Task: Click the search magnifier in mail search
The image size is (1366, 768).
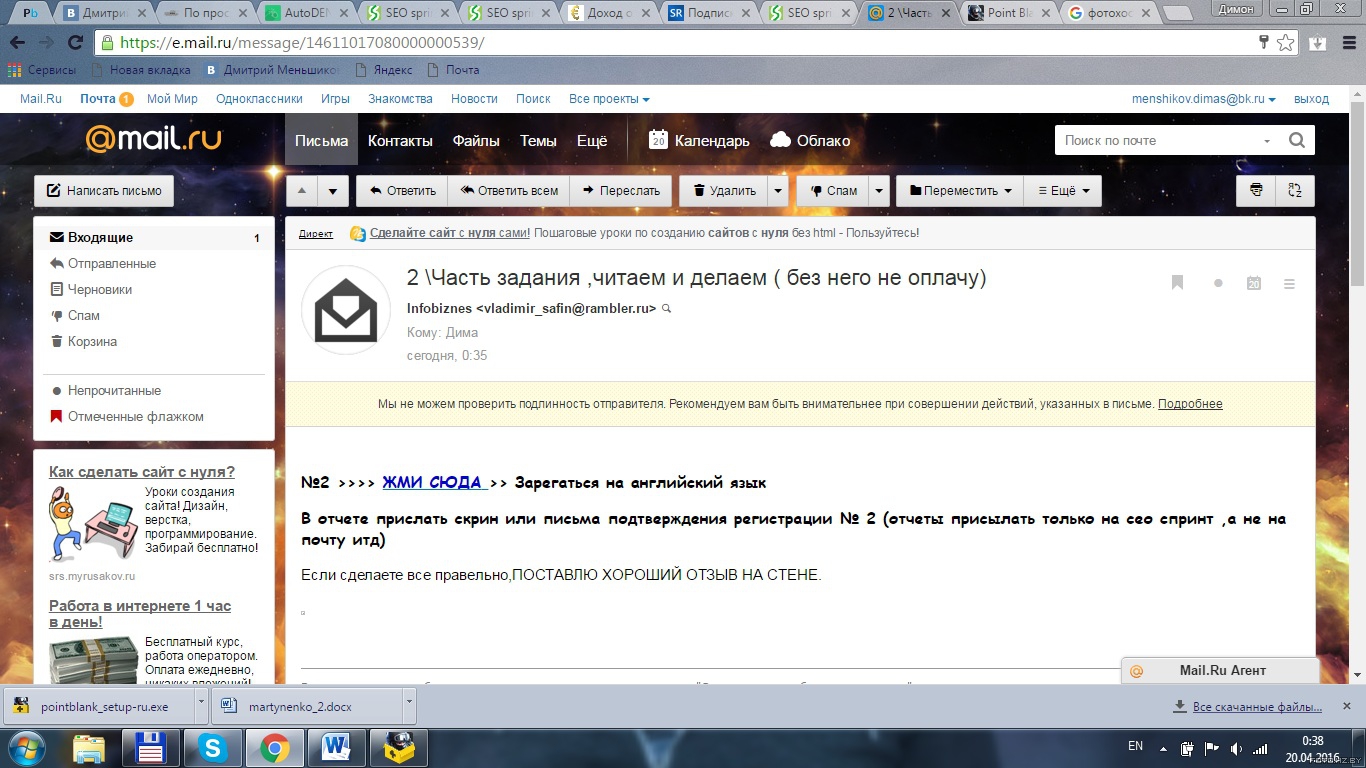Action: coord(1296,140)
